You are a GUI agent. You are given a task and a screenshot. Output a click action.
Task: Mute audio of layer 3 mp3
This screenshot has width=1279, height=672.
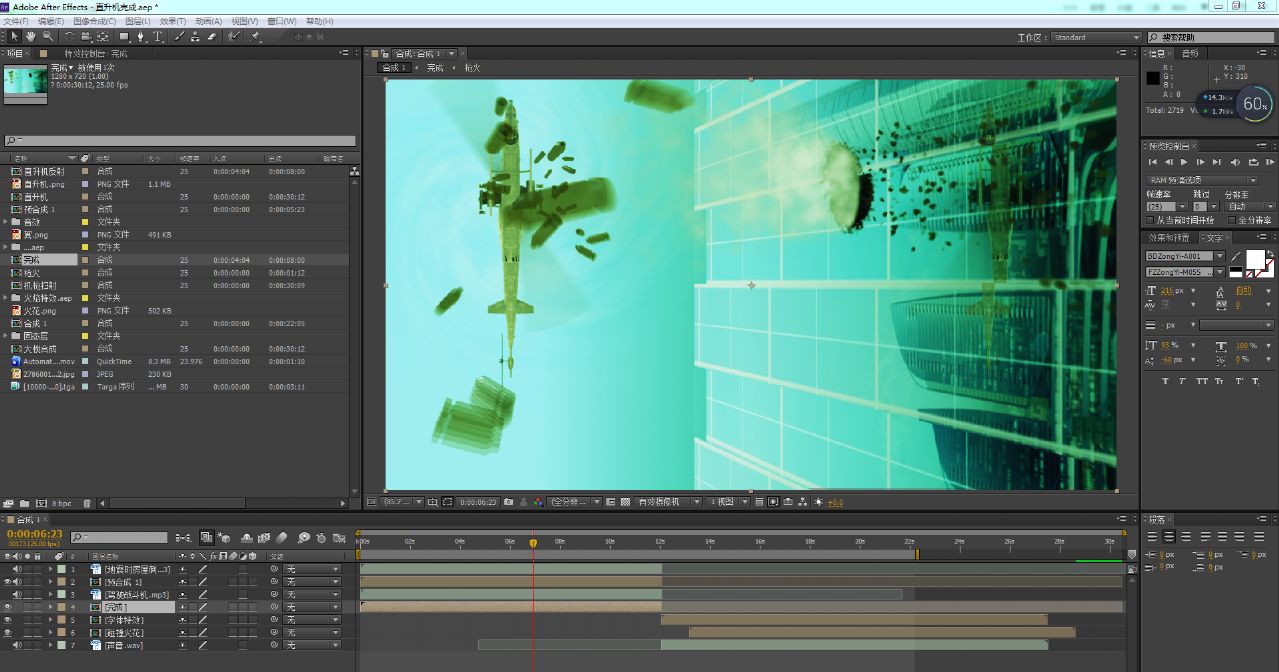click(18, 594)
